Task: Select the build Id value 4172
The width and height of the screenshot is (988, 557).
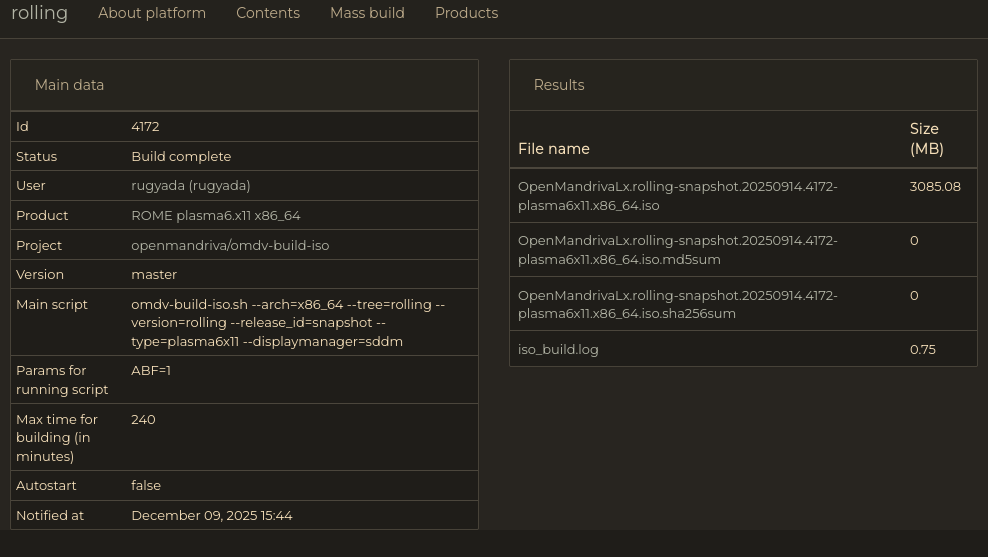Action: [x=145, y=126]
